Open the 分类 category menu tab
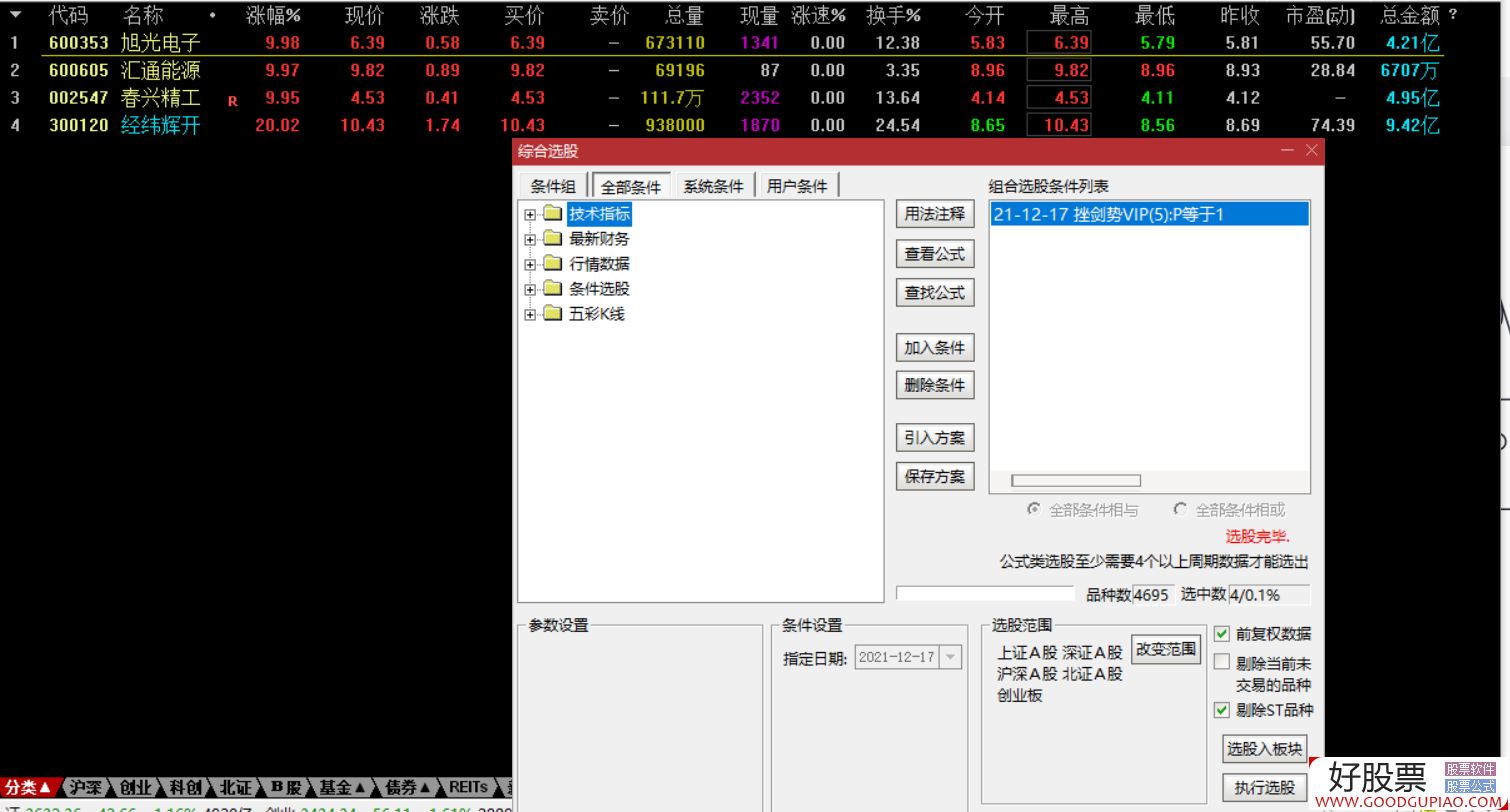 point(27,787)
